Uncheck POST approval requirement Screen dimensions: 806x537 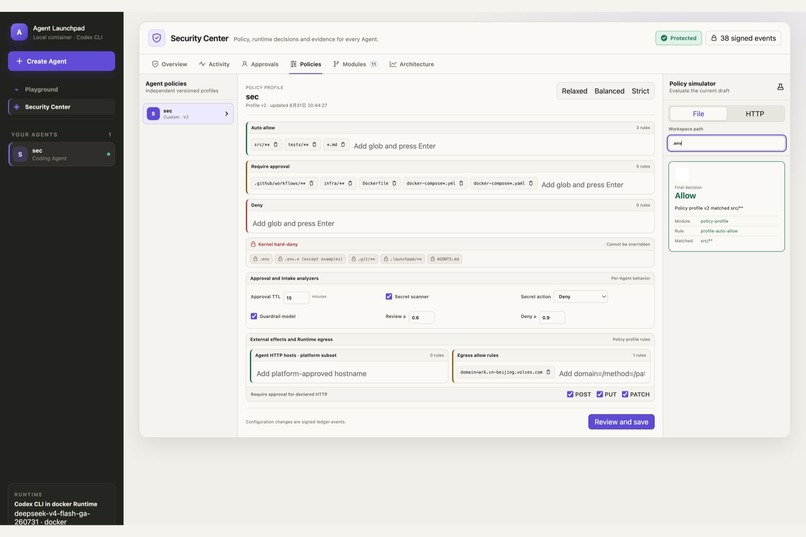tap(570, 394)
